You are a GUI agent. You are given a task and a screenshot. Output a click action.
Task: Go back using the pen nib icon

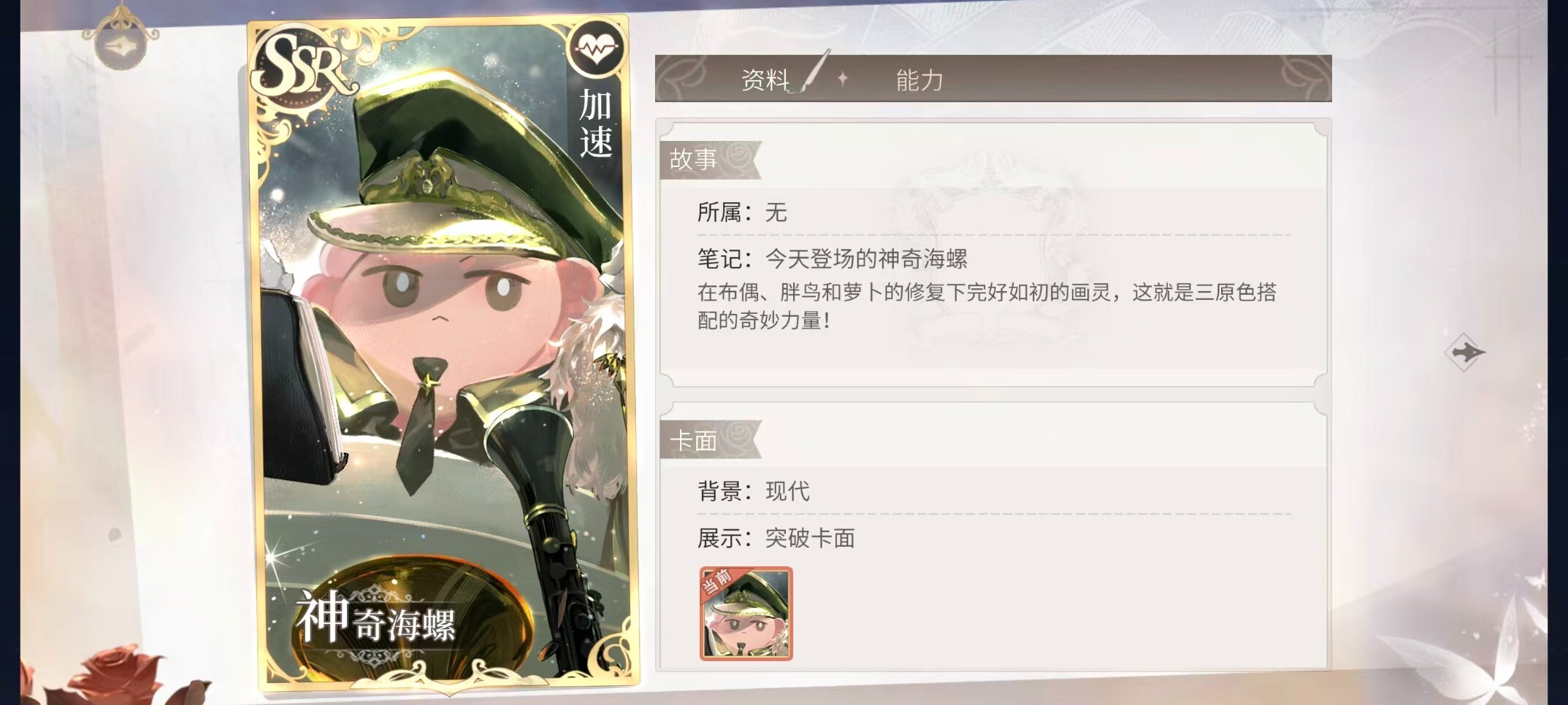121,45
